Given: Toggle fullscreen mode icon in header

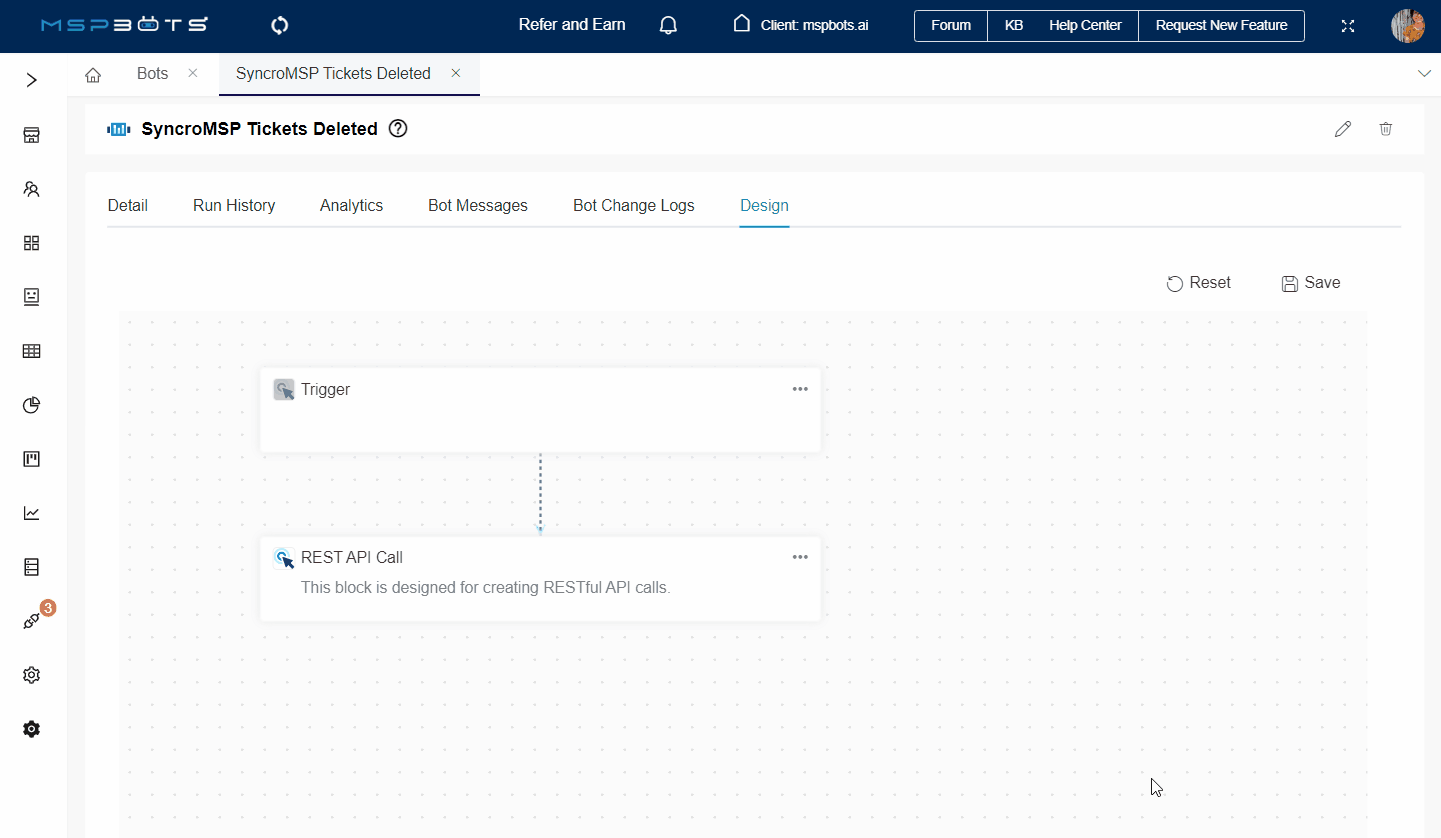Looking at the screenshot, I should pyautogui.click(x=1348, y=26).
